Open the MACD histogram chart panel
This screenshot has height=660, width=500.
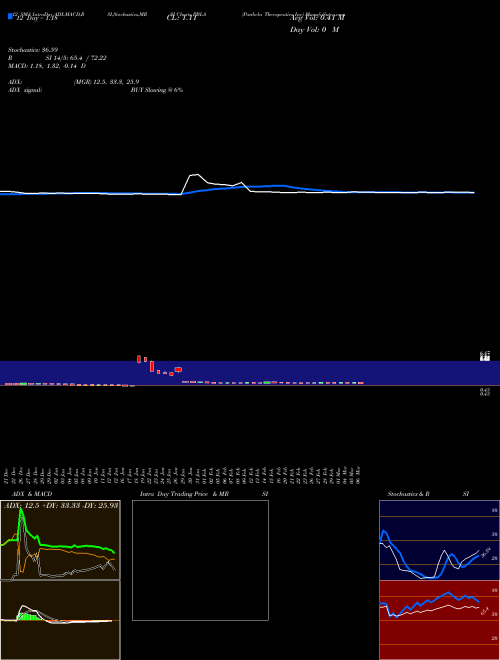(60, 620)
